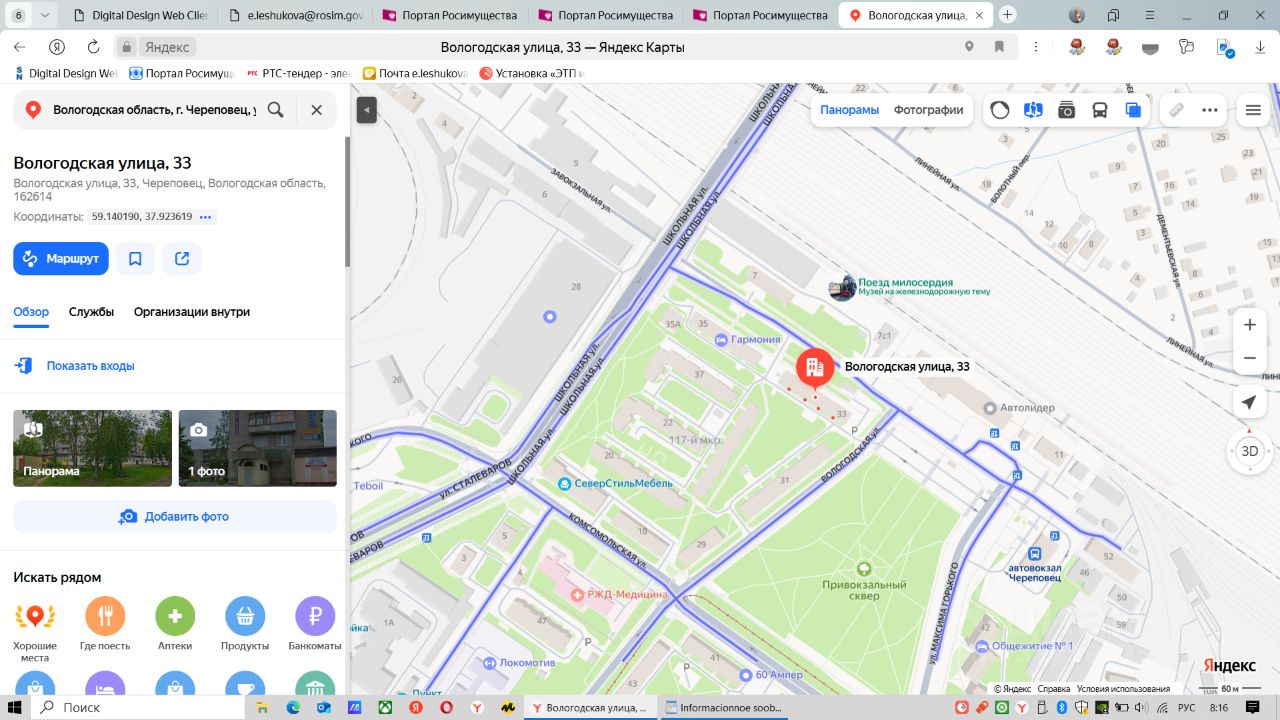The width and height of the screenshot is (1280, 720).
Task: Toggle the street photos camera layer
Action: coord(1067,110)
